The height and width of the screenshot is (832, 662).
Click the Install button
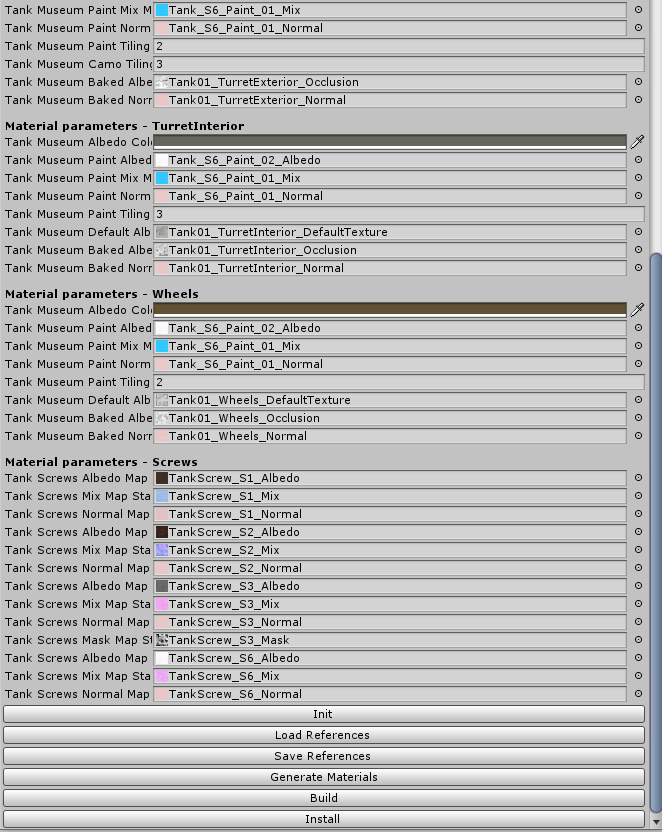coord(324,819)
